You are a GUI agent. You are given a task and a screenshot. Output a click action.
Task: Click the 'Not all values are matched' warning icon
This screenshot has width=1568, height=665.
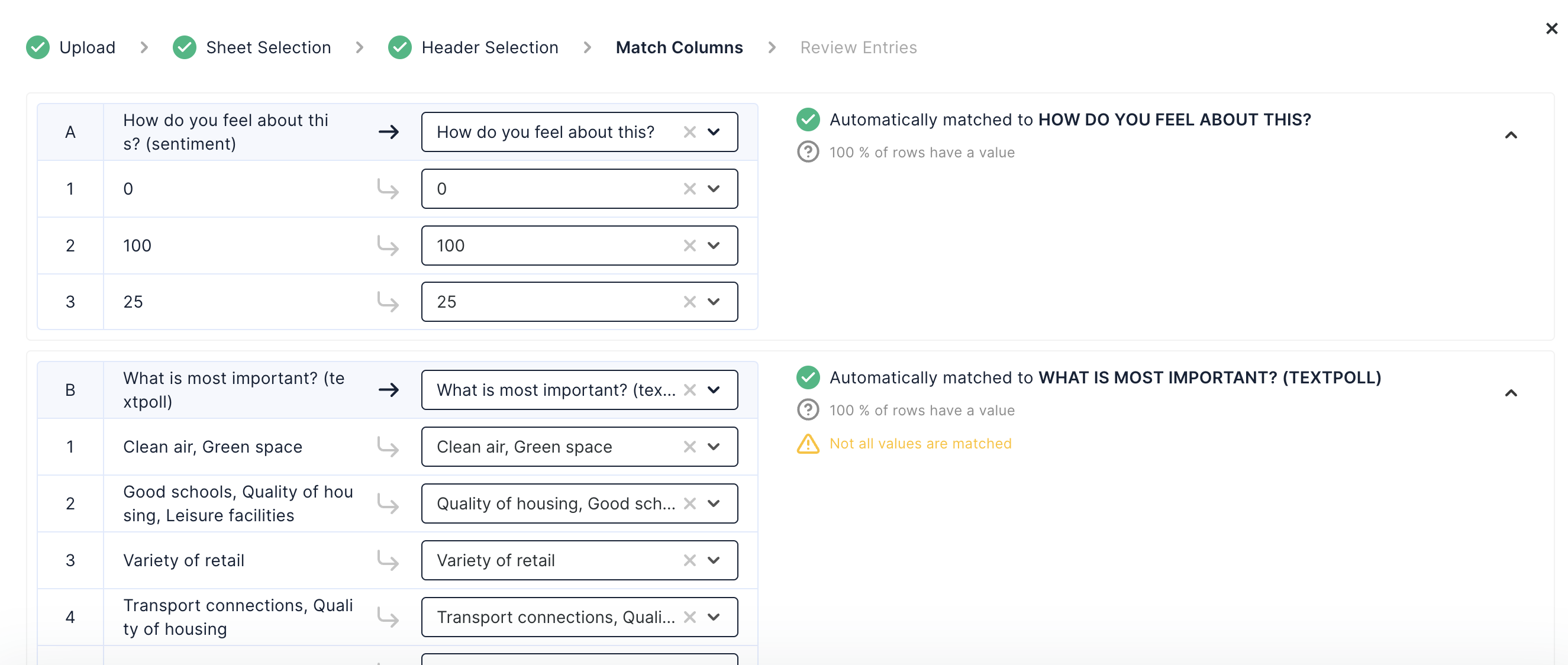(808, 444)
